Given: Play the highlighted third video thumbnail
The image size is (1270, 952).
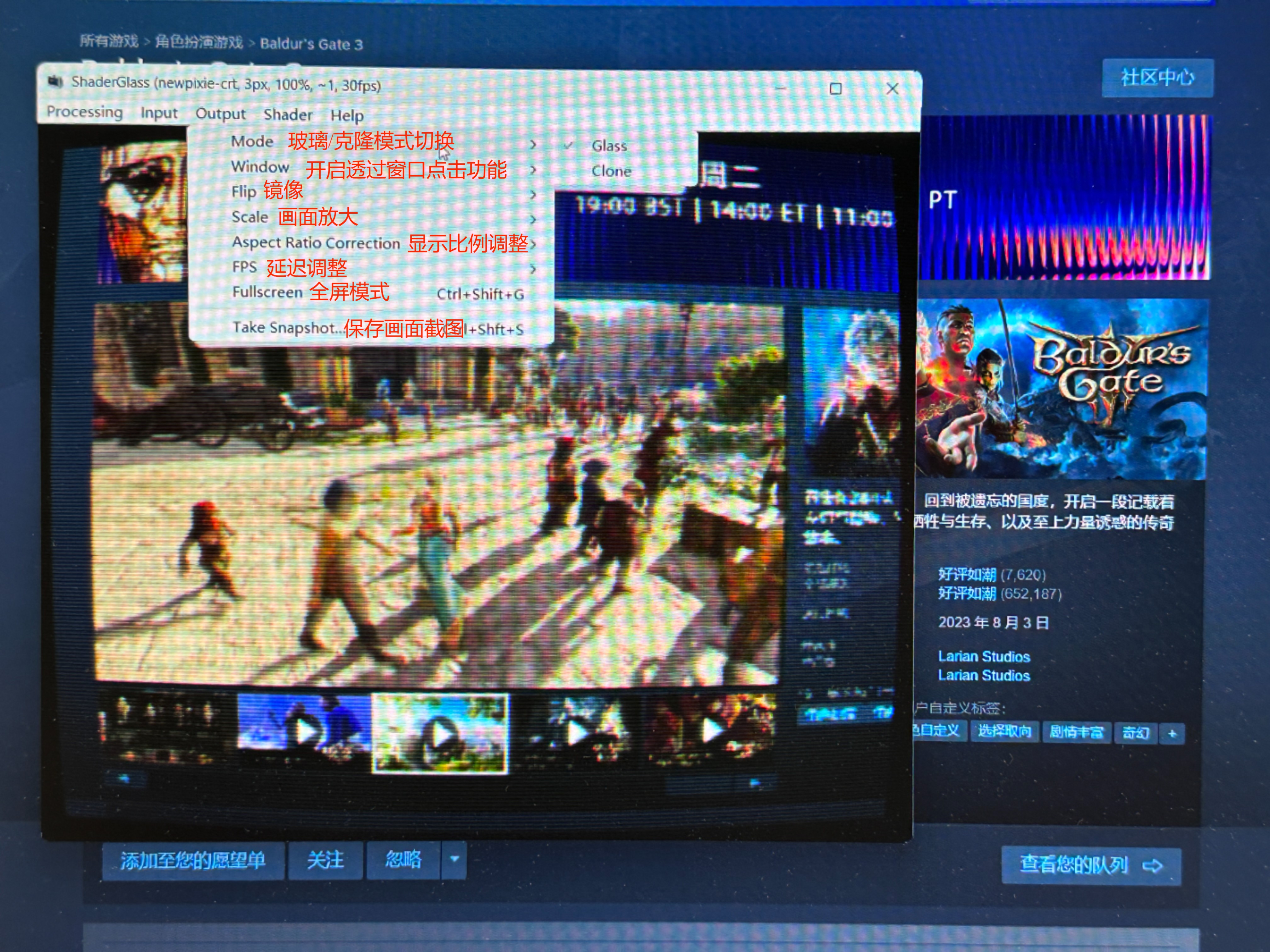Looking at the screenshot, I should point(440,734).
